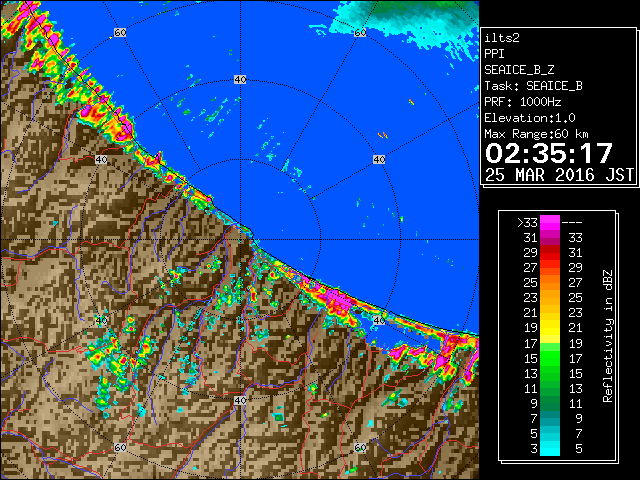This screenshot has height=480, width=640.
Task: Select the 'SEAICE_B_Z' product name
Action: click(x=519, y=70)
